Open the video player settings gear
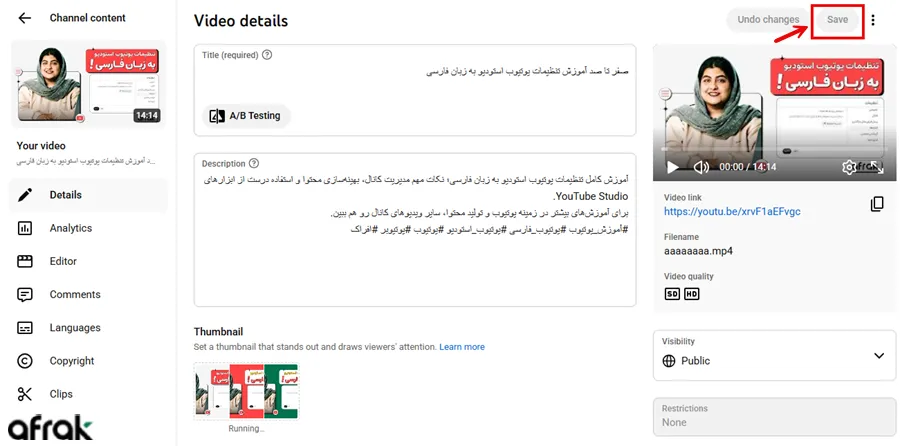Screen dimensions: 900x446 click(849, 167)
